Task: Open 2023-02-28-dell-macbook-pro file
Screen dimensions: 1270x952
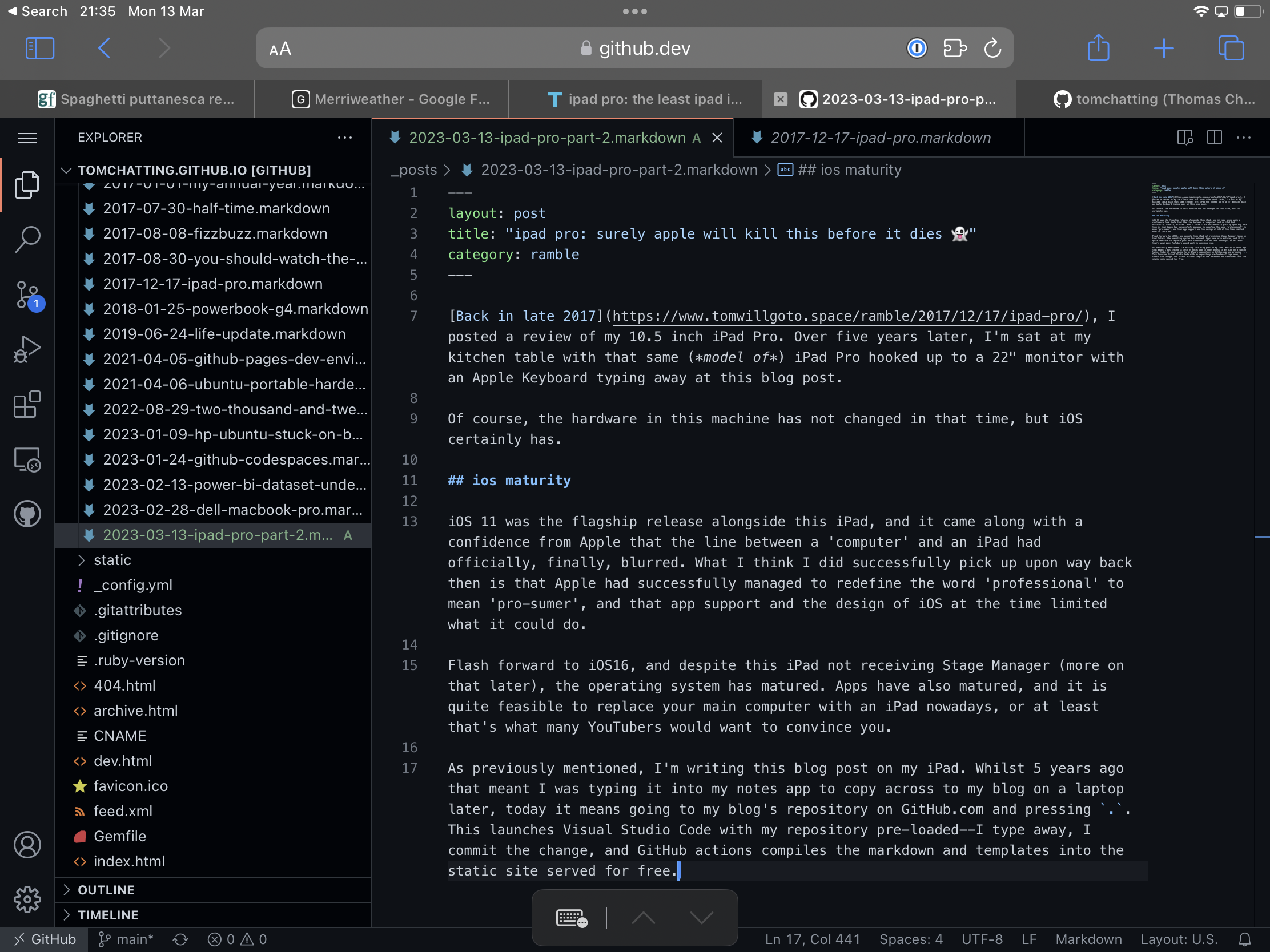Action: tap(214, 510)
